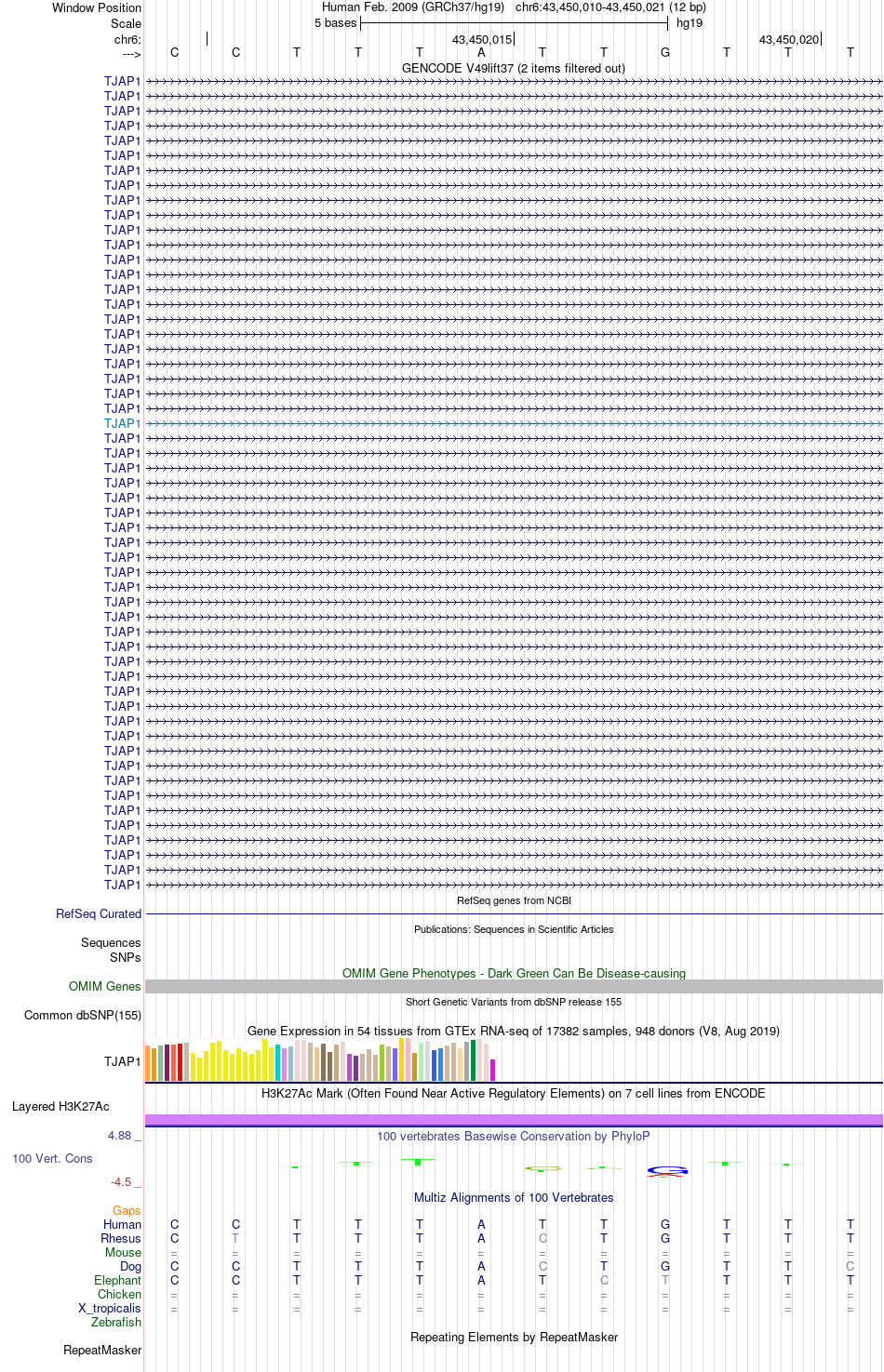Screen dimensions: 884x1372
Task: Open Repeating Elements by RepeatMasker title
Action: [x=514, y=1338]
